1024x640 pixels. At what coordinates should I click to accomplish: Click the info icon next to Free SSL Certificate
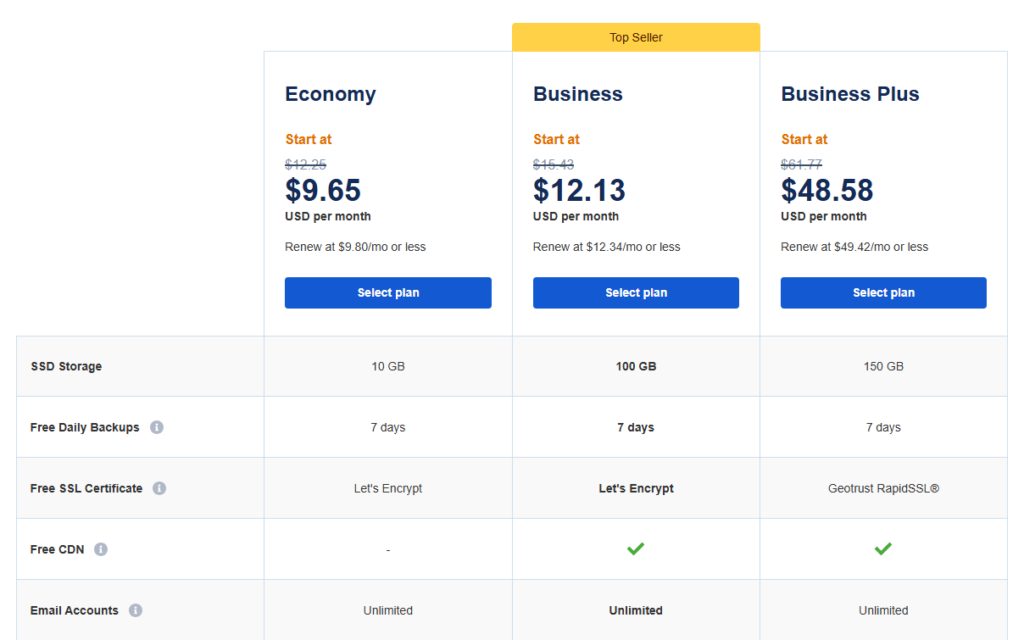pyautogui.click(x=160, y=488)
